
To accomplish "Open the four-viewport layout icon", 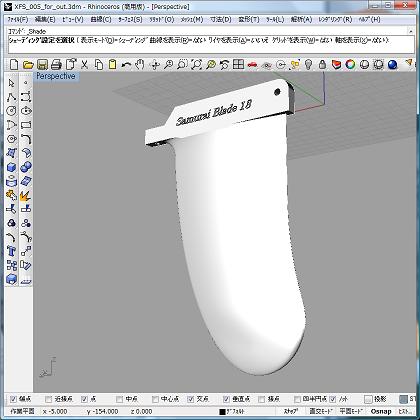I will [238, 64].
